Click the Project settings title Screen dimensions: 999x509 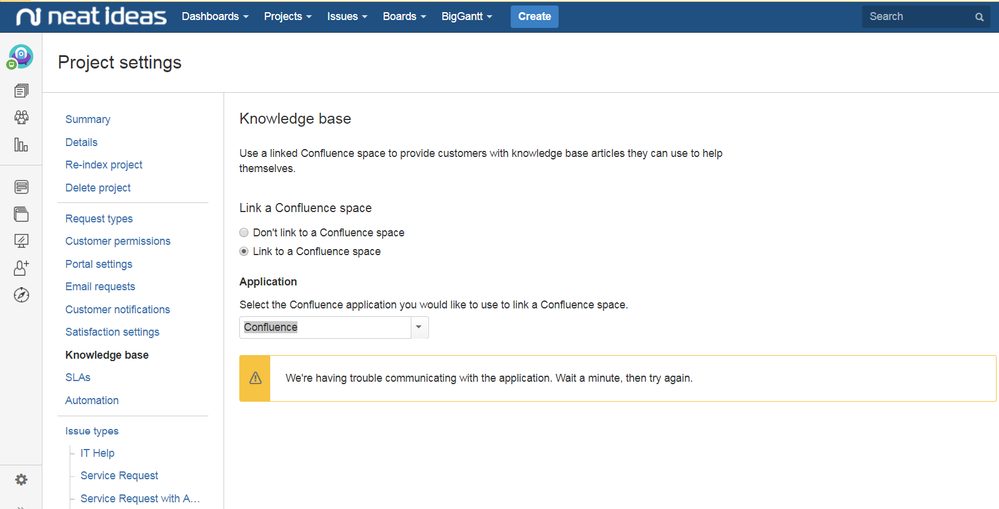coord(120,62)
